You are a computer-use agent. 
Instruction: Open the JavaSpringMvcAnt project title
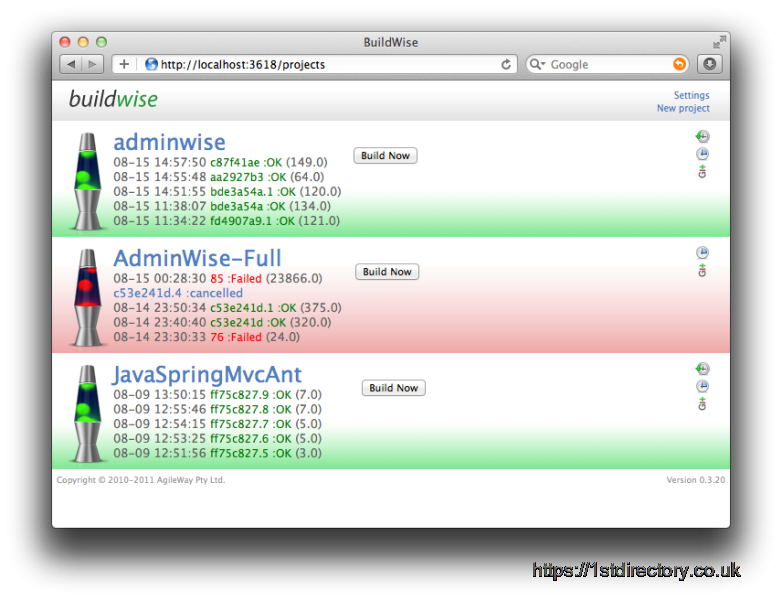click(x=206, y=375)
